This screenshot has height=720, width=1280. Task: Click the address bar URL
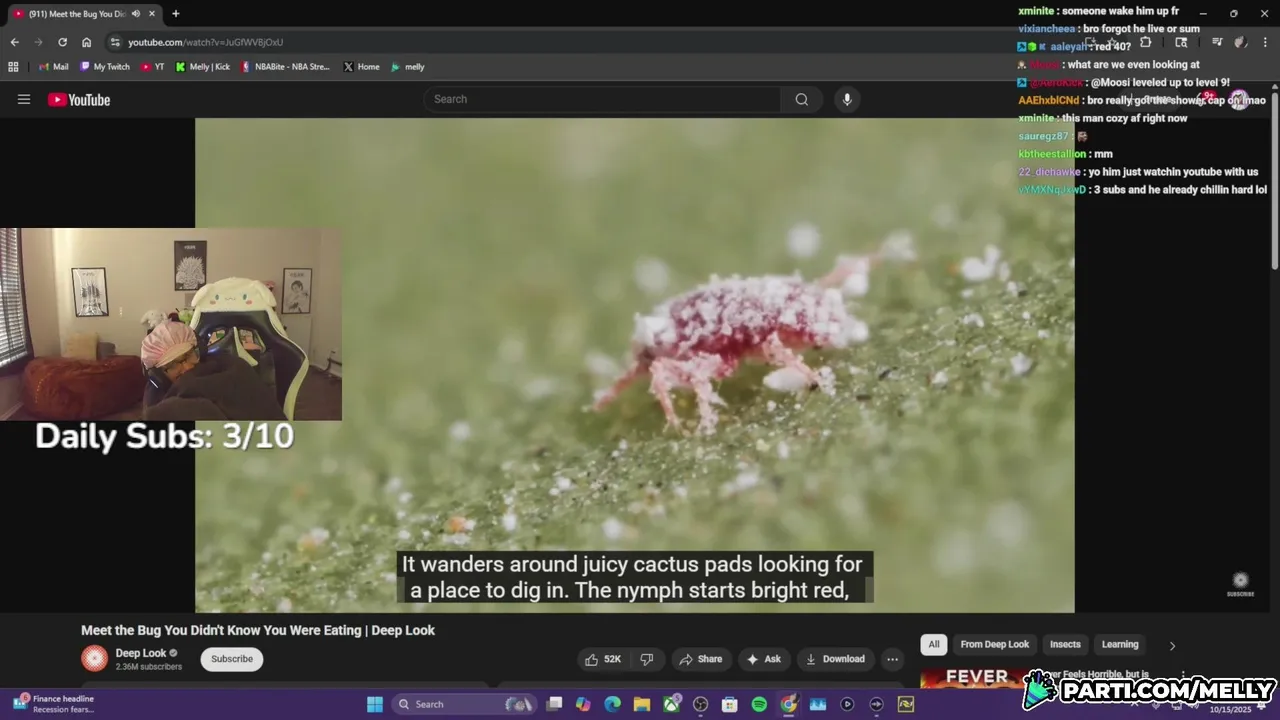(205, 42)
